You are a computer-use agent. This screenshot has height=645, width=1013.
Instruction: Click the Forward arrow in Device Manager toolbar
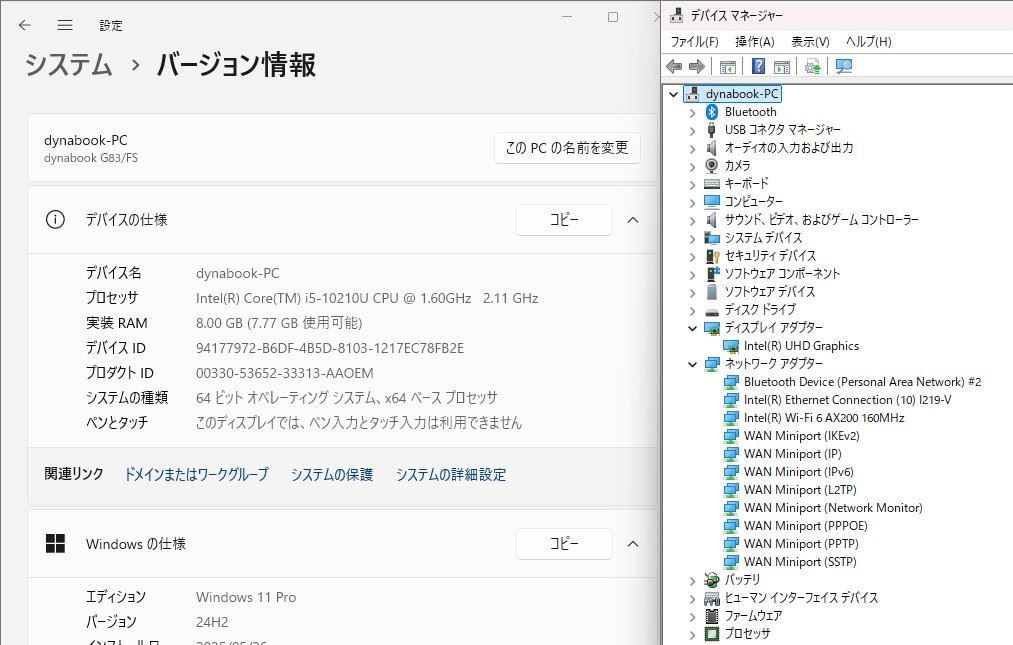pos(696,67)
